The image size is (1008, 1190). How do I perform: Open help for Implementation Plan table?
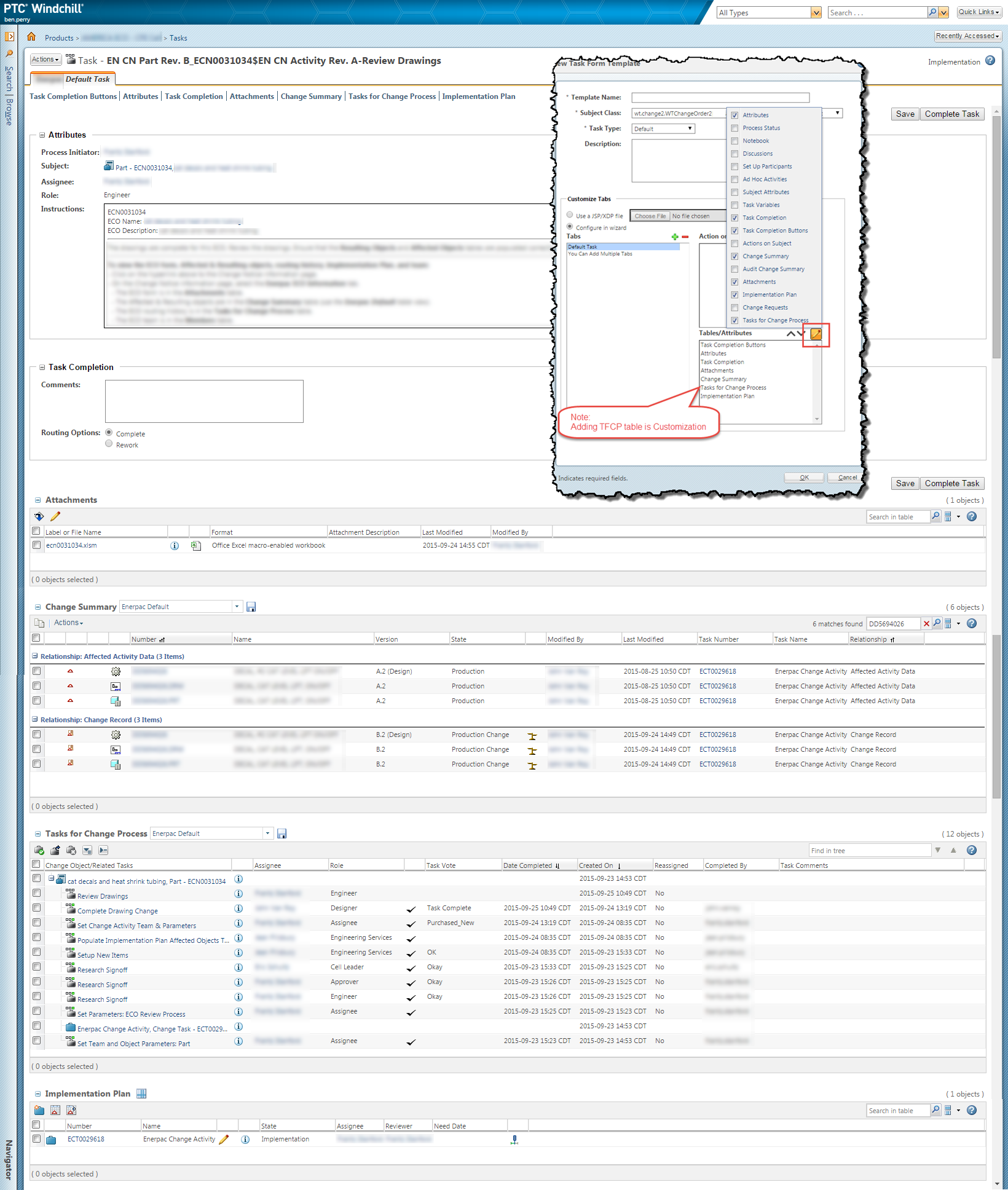tap(972, 1111)
